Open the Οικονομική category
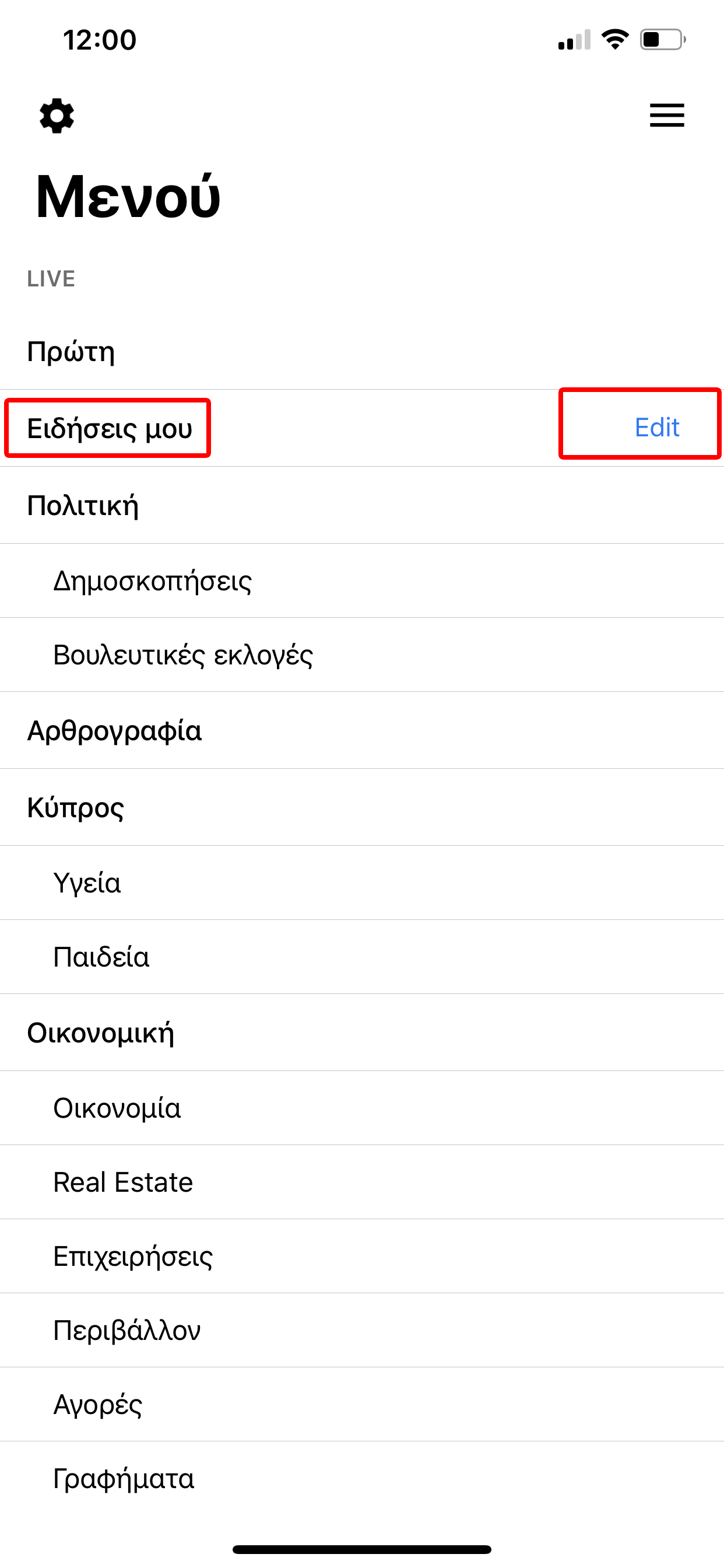This screenshot has width=724, height=1568. [362, 1032]
